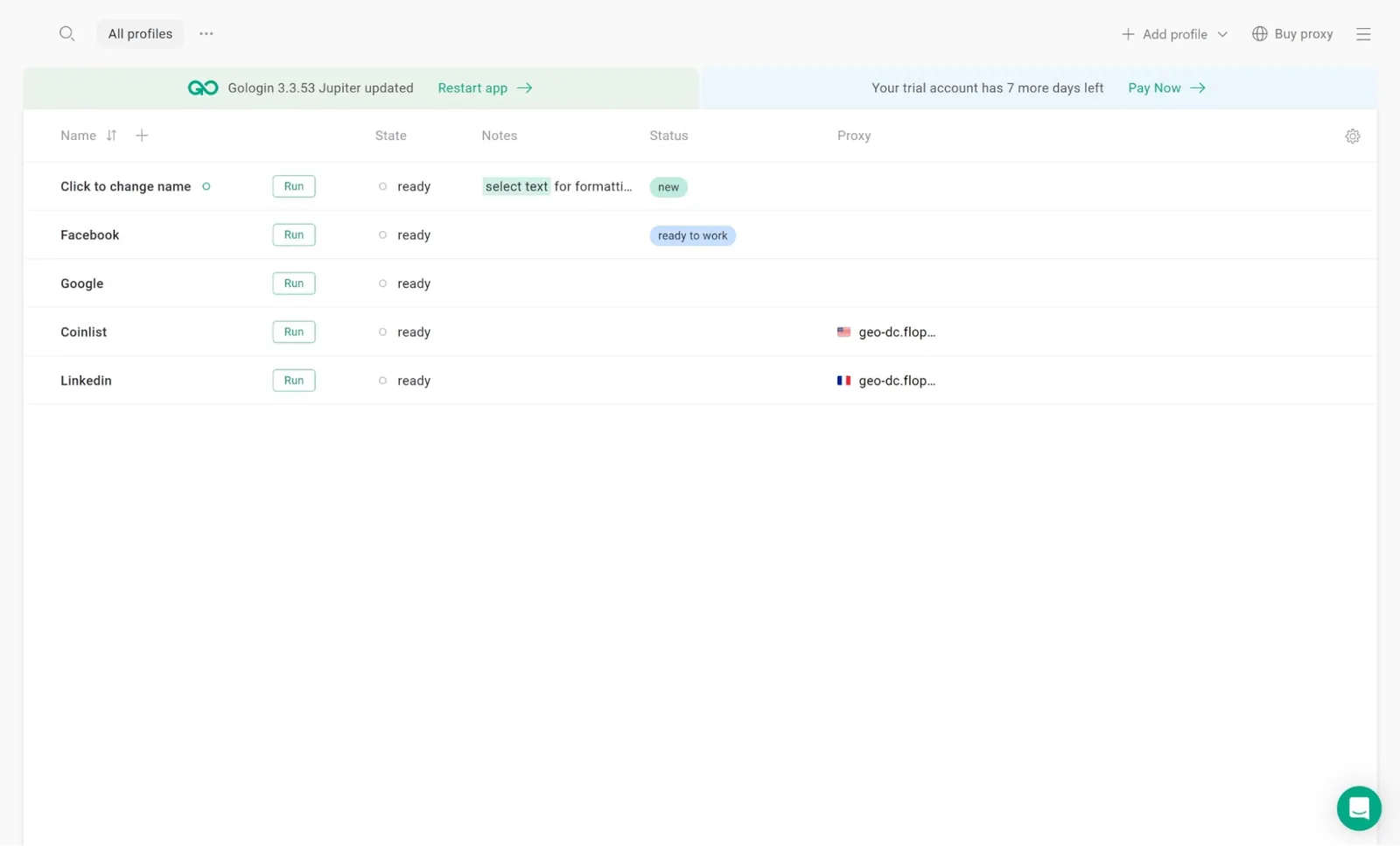Run the Coinlist profile
This screenshot has height=846, width=1400.
[x=294, y=332]
